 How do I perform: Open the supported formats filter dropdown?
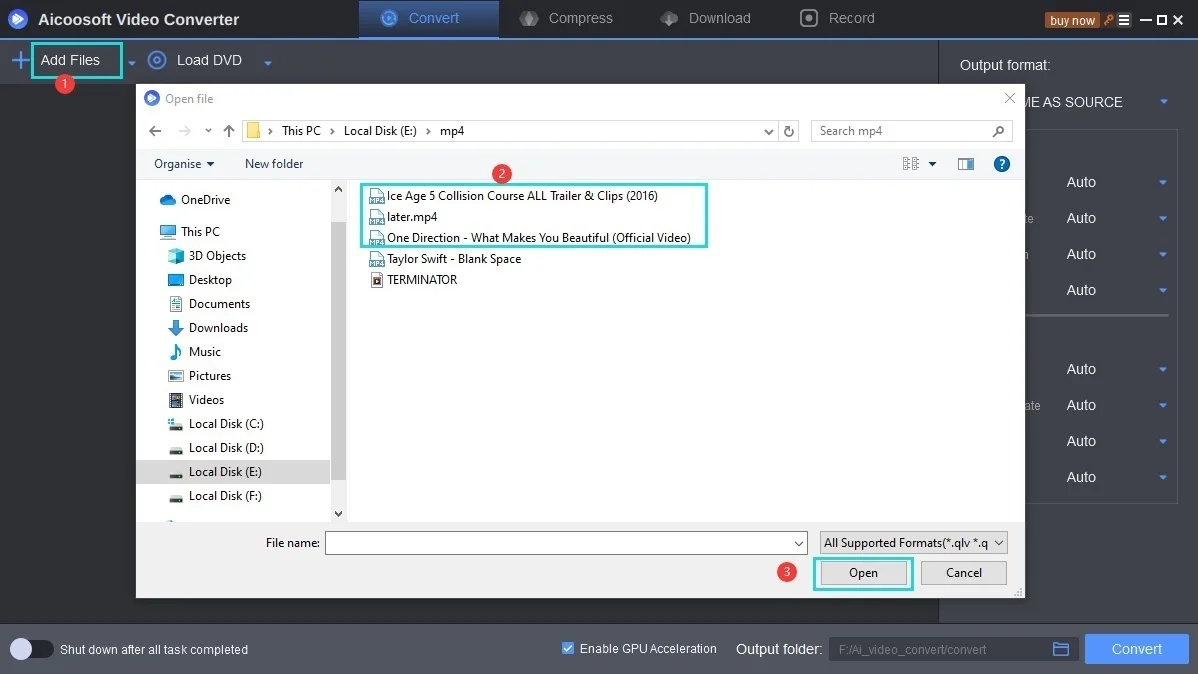tap(913, 543)
